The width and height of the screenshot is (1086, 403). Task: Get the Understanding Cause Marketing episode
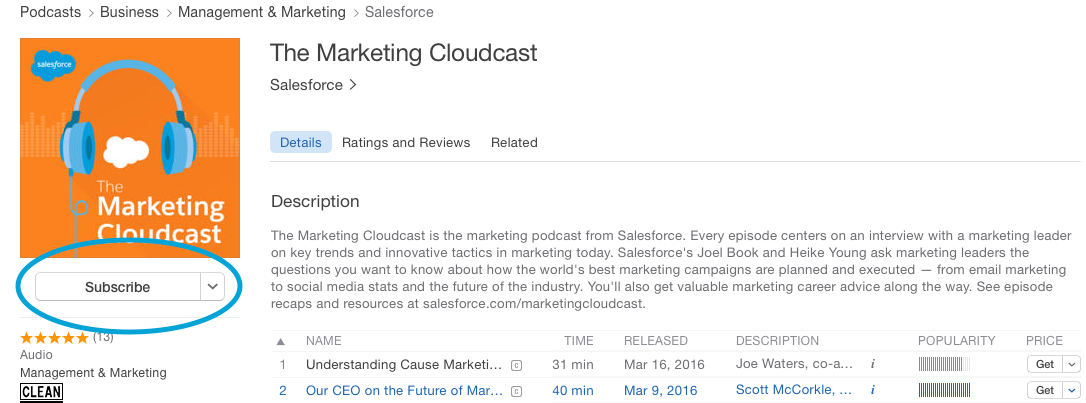[x=1045, y=365]
